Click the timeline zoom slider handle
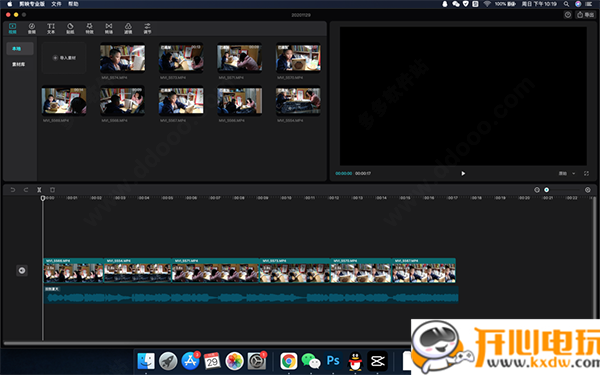 click(x=546, y=190)
